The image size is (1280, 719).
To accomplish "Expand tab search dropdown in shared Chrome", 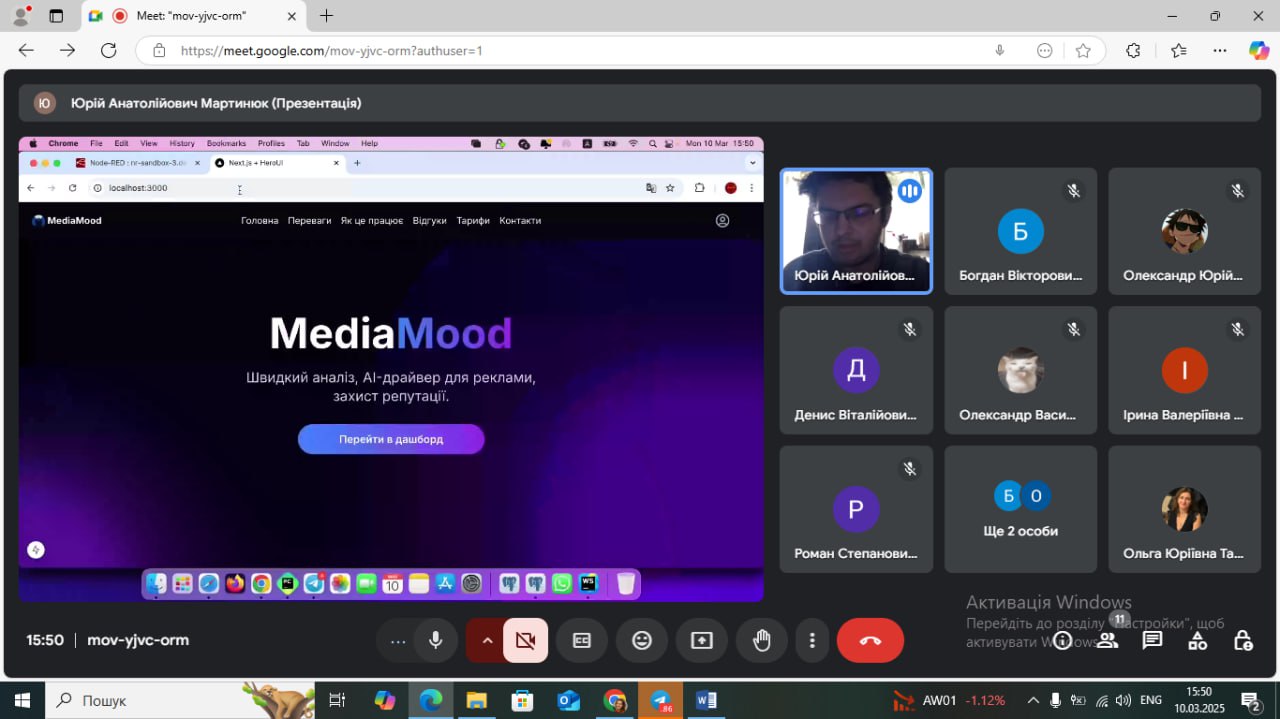I will pyautogui.click(x=752, y=163).
